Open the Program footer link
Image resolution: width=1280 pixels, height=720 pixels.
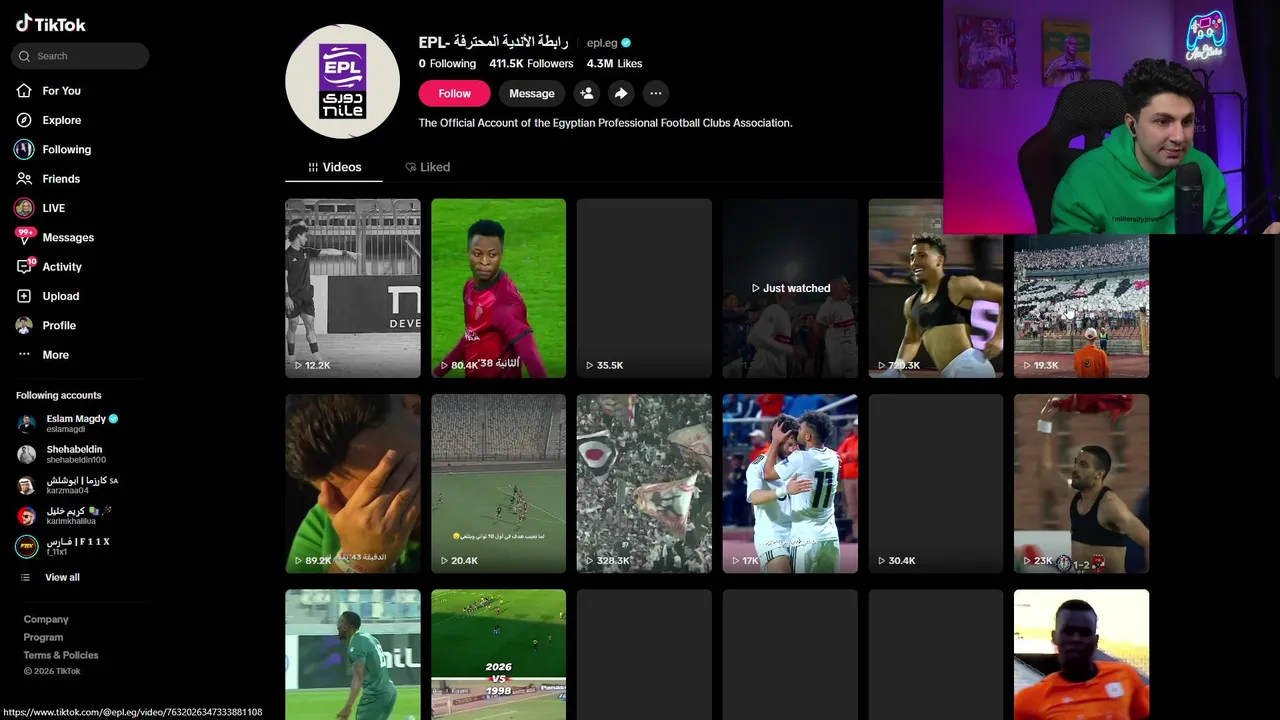coord(43,638)
